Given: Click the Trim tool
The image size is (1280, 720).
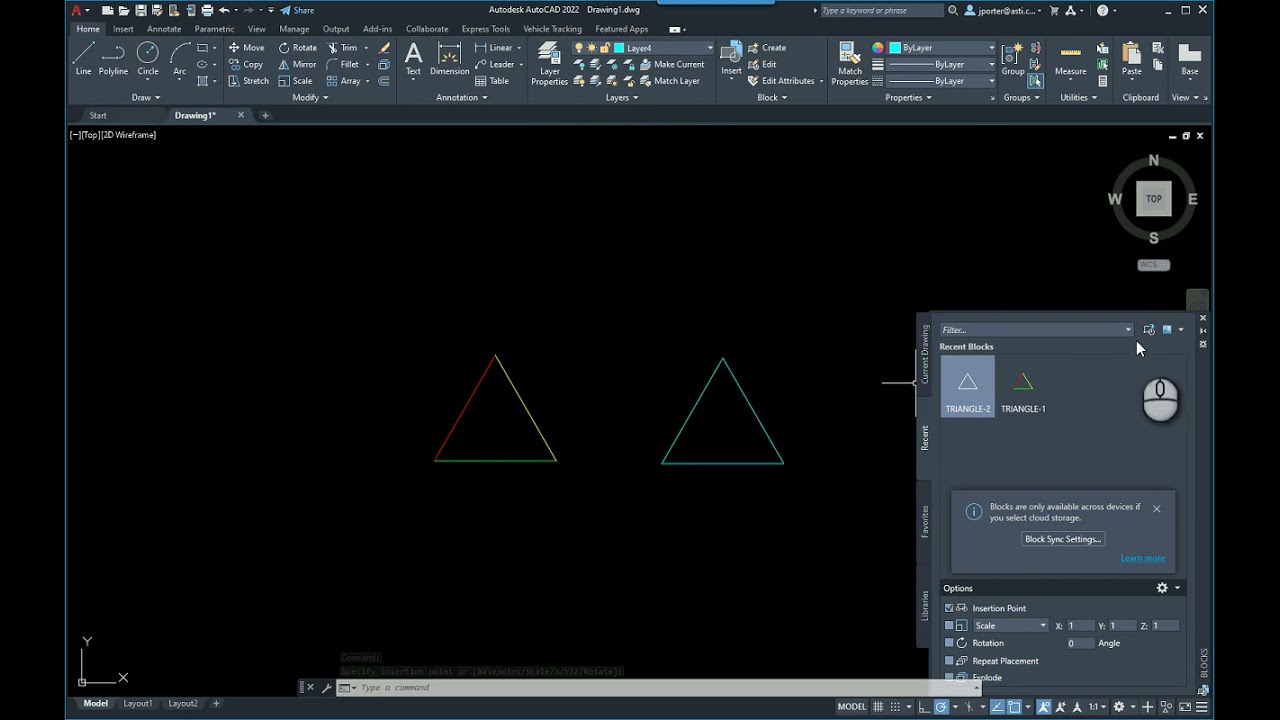Looking at the screenshot, I should tap(342, 47).
